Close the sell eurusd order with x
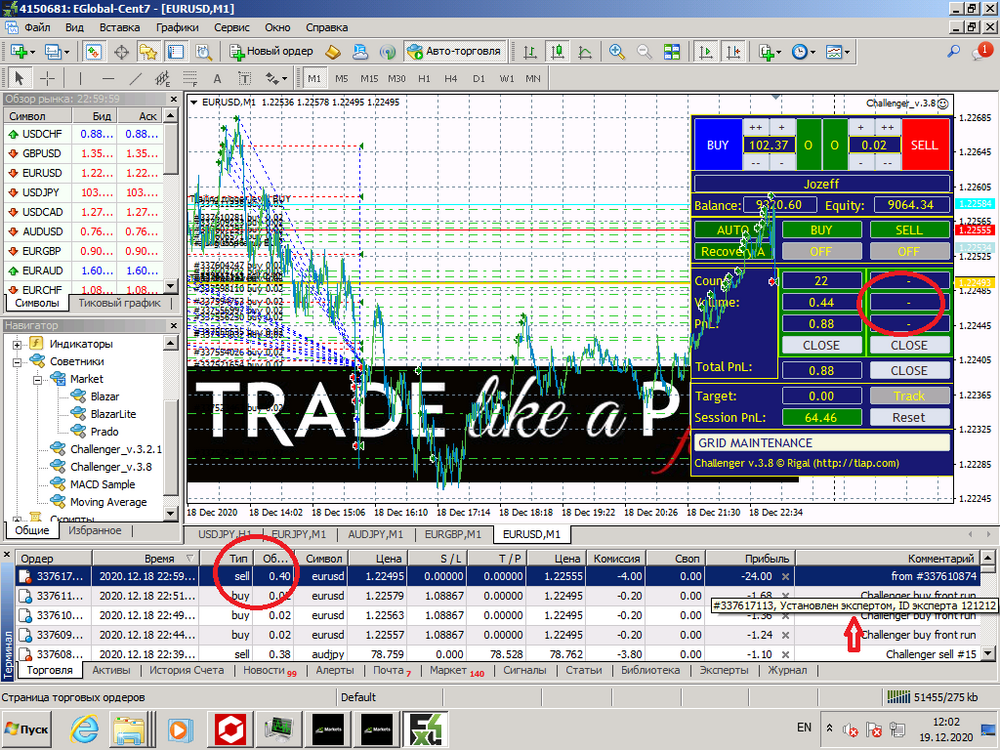 point(786,577)
